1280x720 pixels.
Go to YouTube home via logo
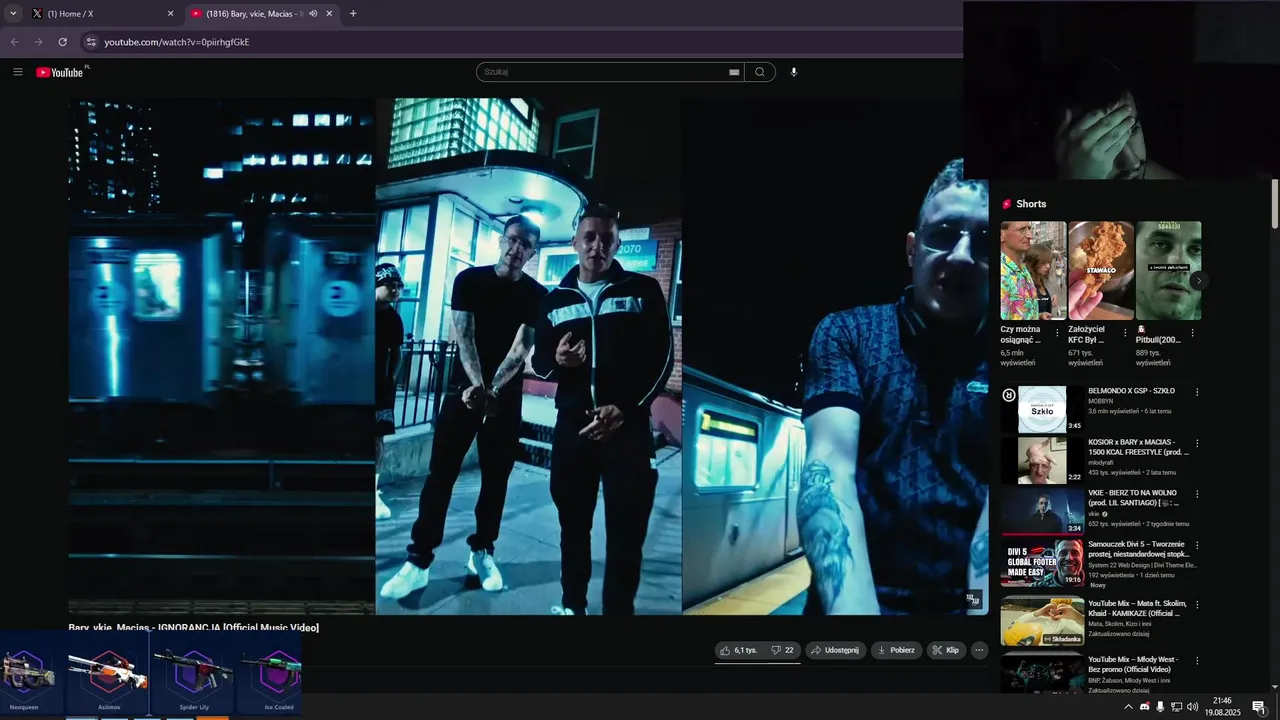click(x=60, y=72)
